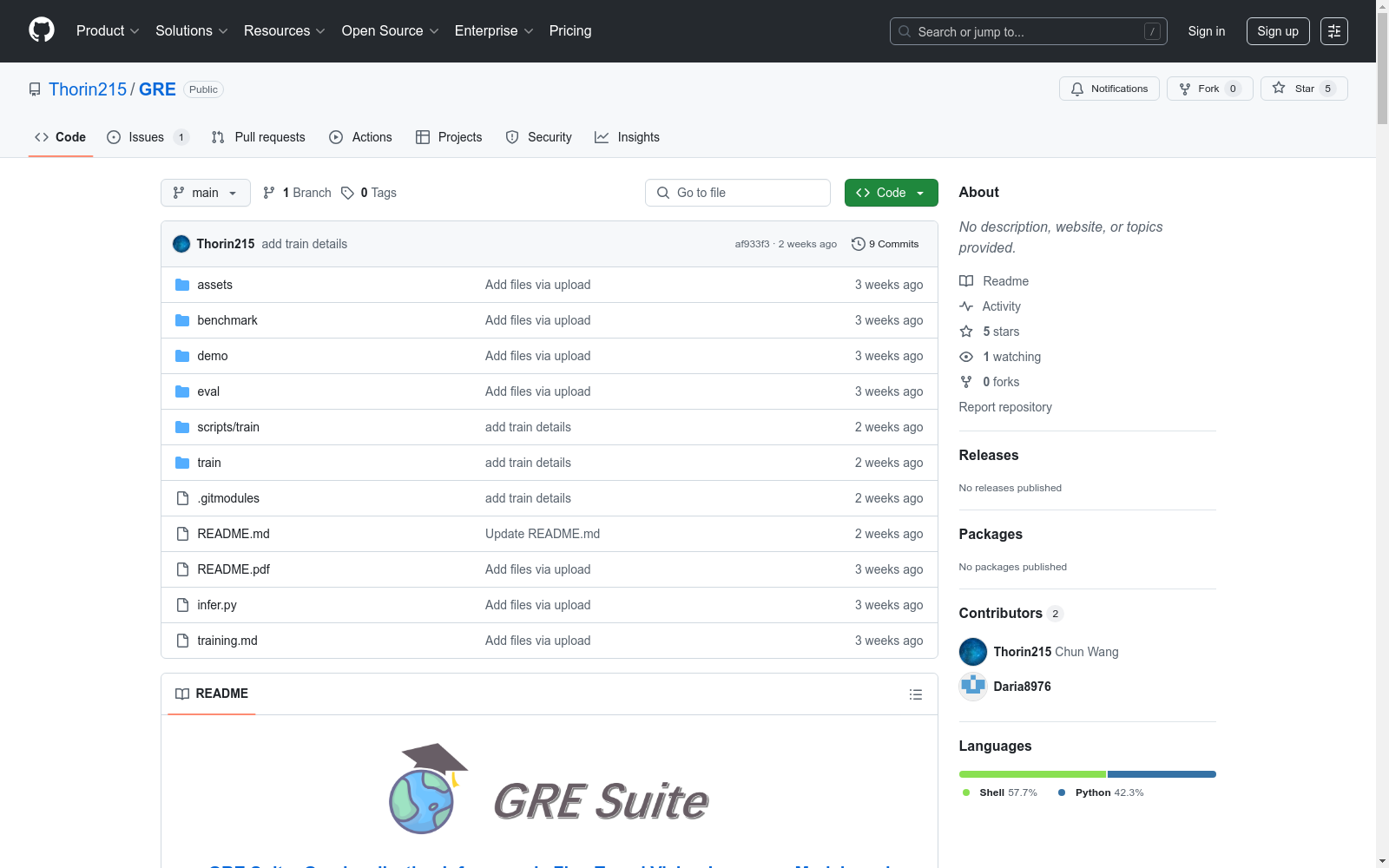
Task: Open the green Code dropdown button
Action: (x=892, y=193)
